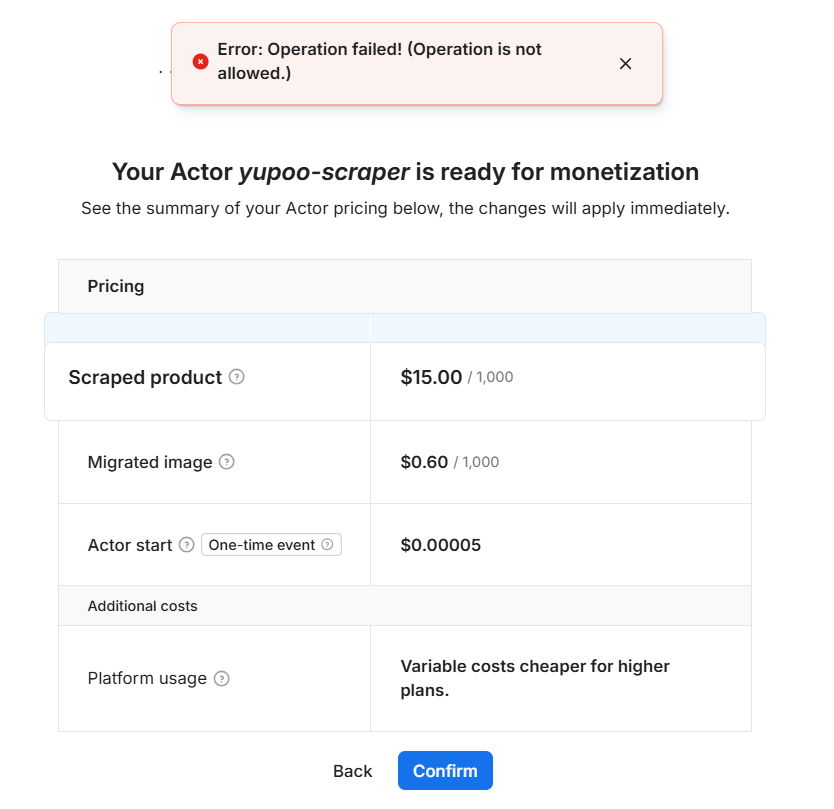Select the Pricing table header
Viewport: 834px width, 809px height.
(116, 286)
